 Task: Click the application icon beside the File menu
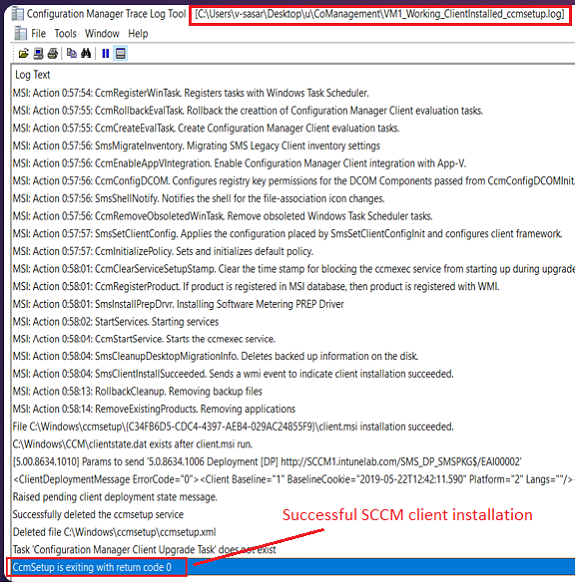(x=20, y=33)
